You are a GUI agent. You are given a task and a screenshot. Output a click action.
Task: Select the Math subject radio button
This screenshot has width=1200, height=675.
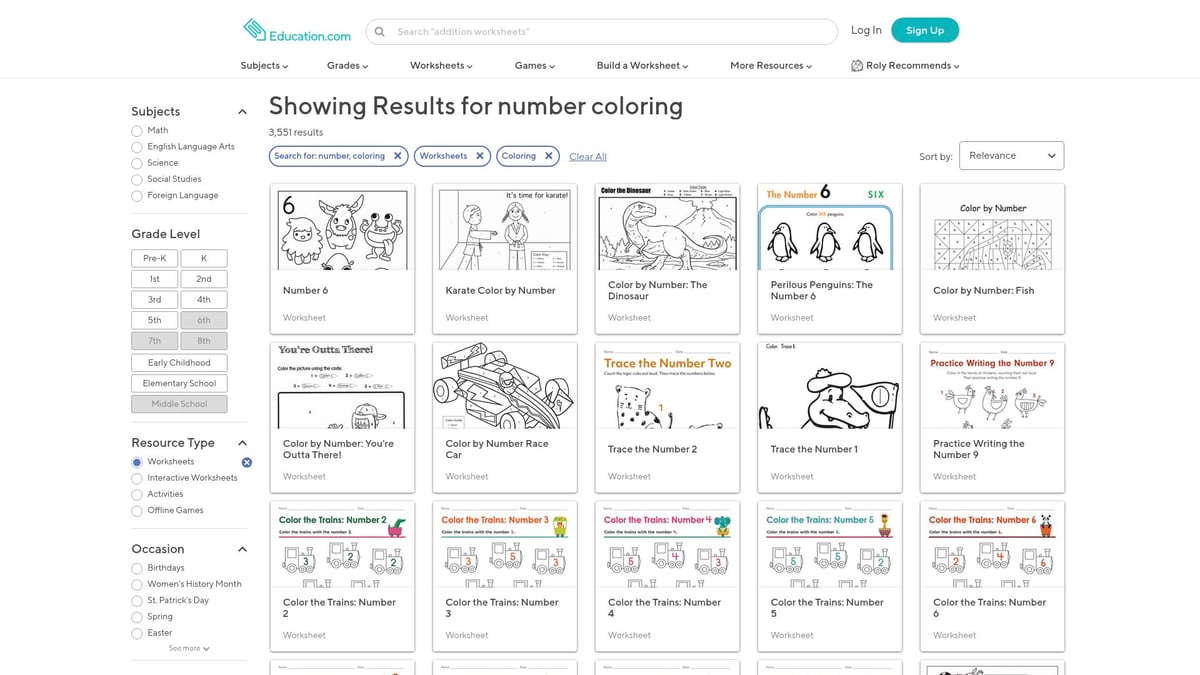[136, 130]
